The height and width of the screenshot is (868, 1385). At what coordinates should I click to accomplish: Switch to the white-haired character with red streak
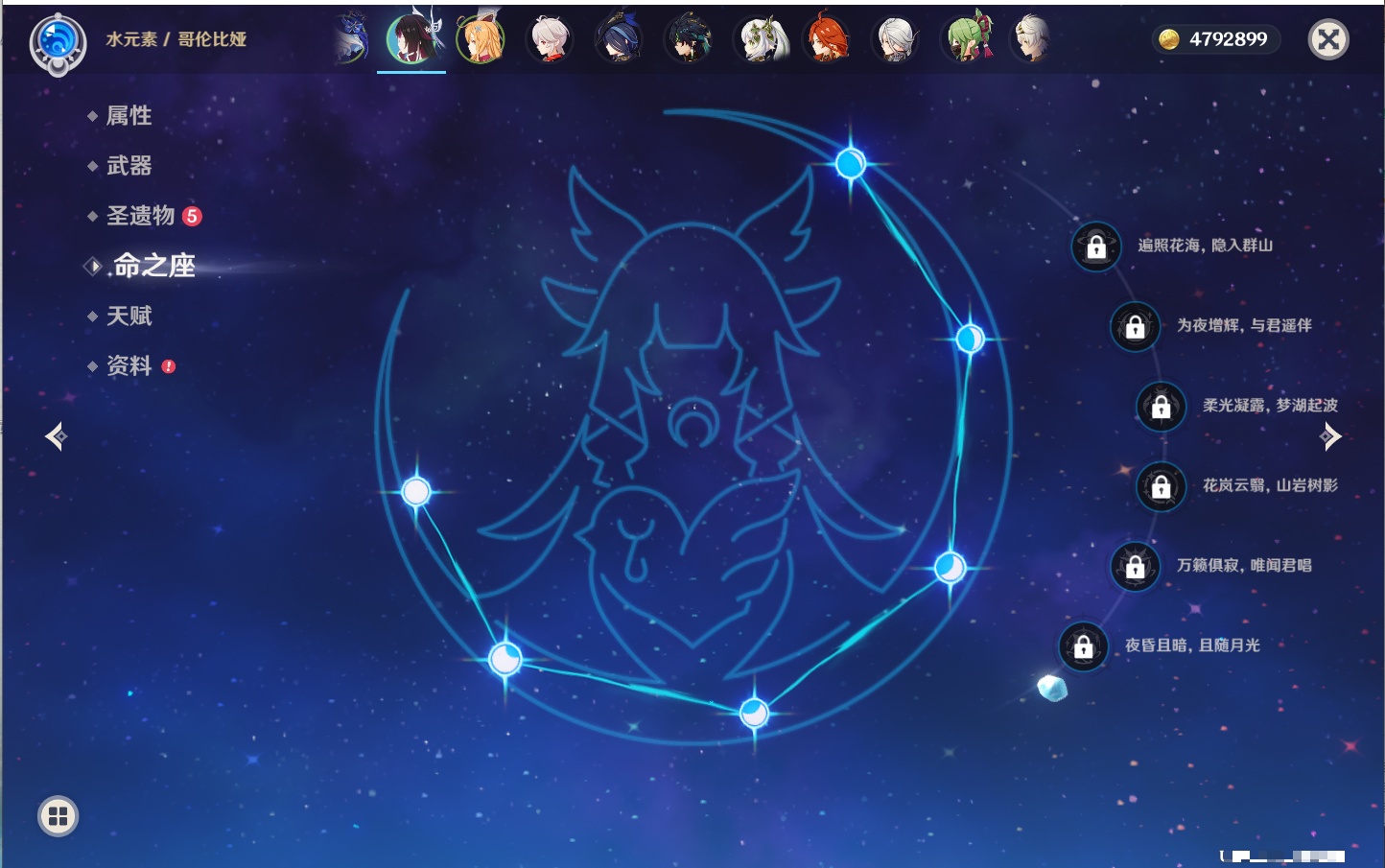551,39
